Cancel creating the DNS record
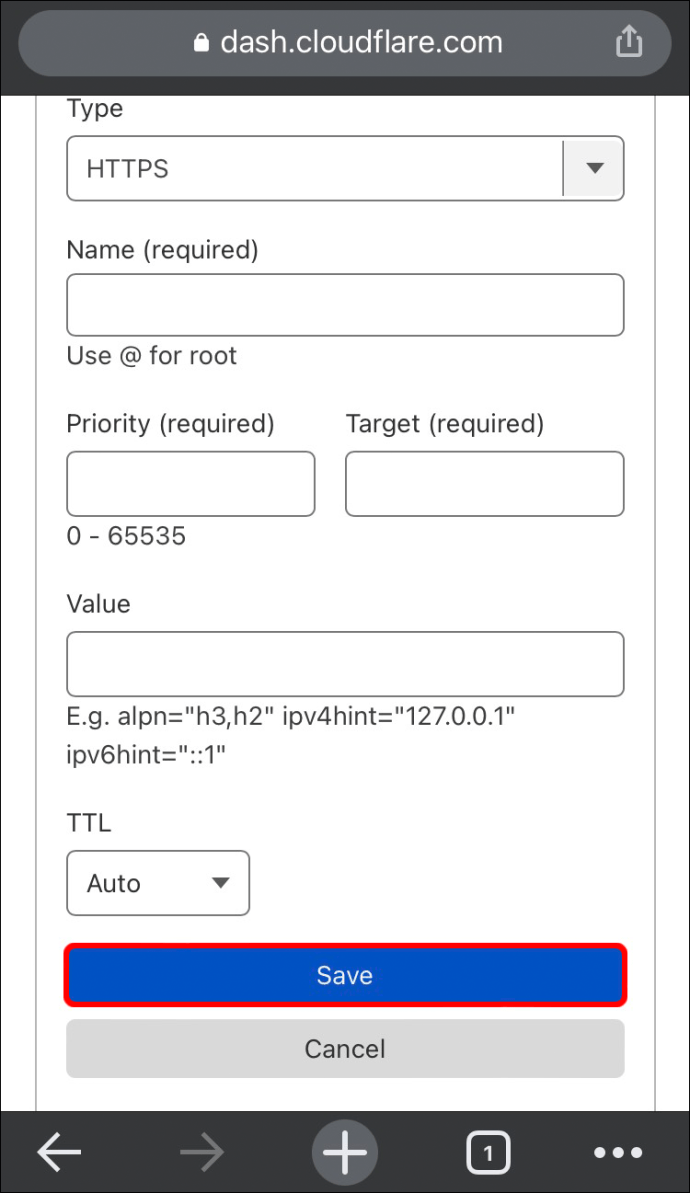This screenshot has width=690, height=1193. (345, 1048)
